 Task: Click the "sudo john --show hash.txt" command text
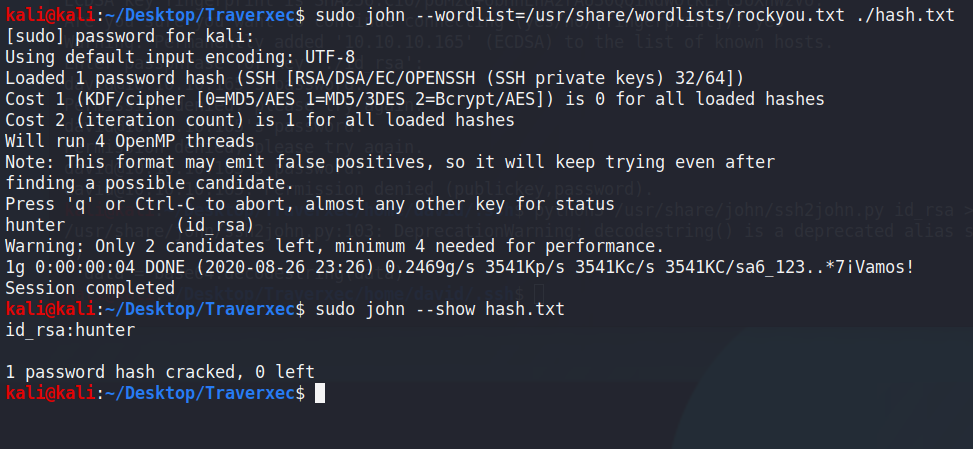click(x=440, y=309)
